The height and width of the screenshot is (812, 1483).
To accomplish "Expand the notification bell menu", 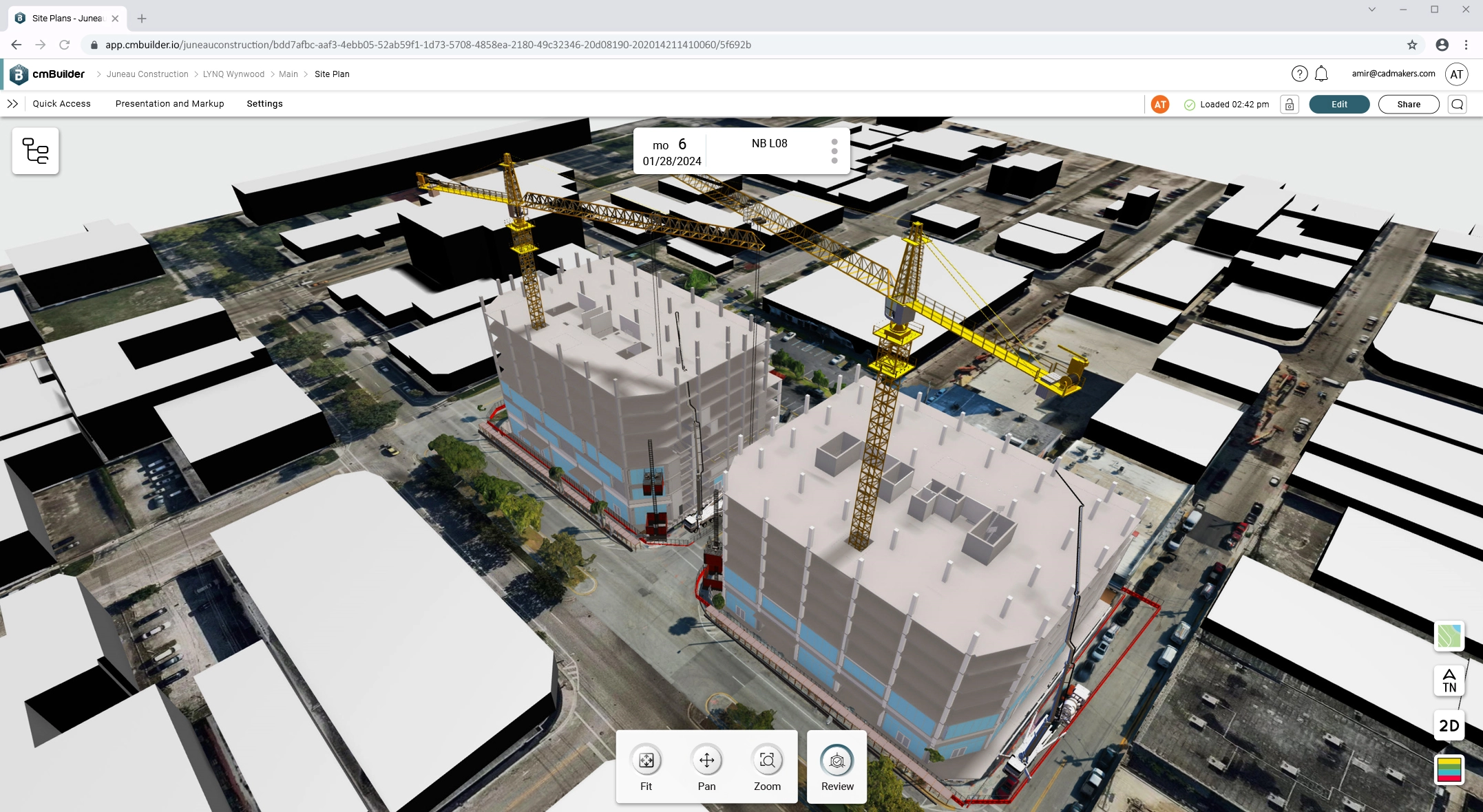I will point(1321,74).
